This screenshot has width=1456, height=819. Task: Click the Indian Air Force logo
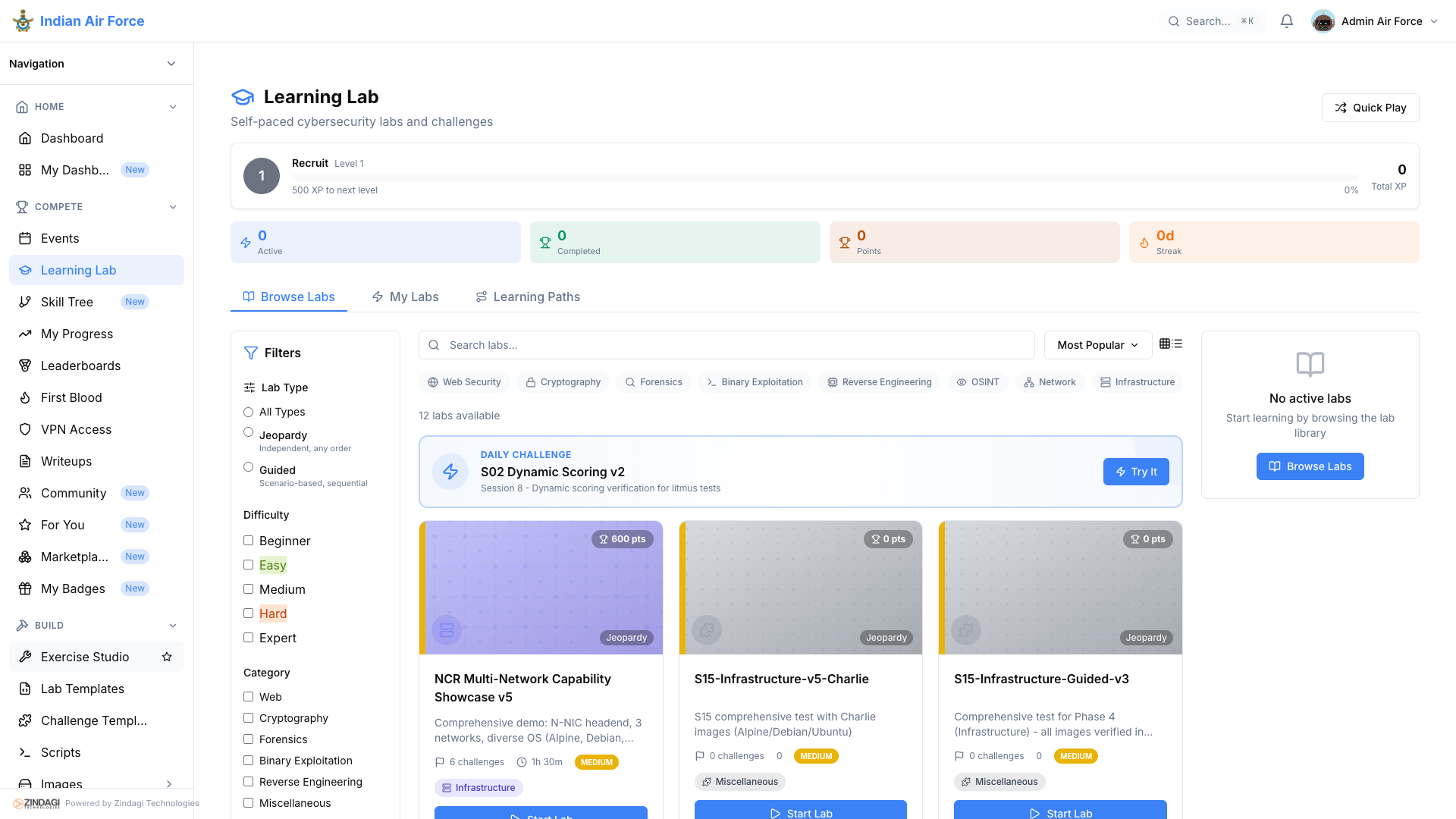tap(23, 21)
